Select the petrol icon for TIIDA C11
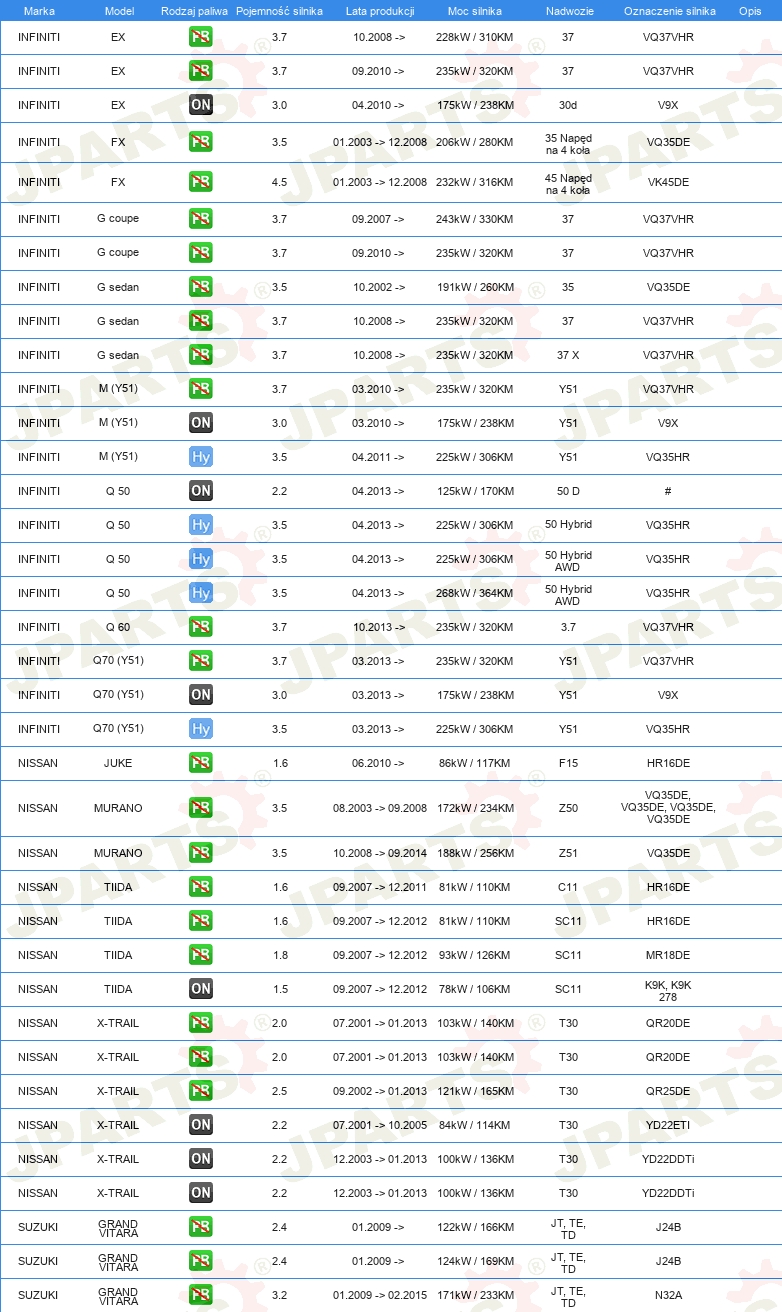Image resolution: width=782 pixels, height=1312 pixels. [x=201, y=887]
